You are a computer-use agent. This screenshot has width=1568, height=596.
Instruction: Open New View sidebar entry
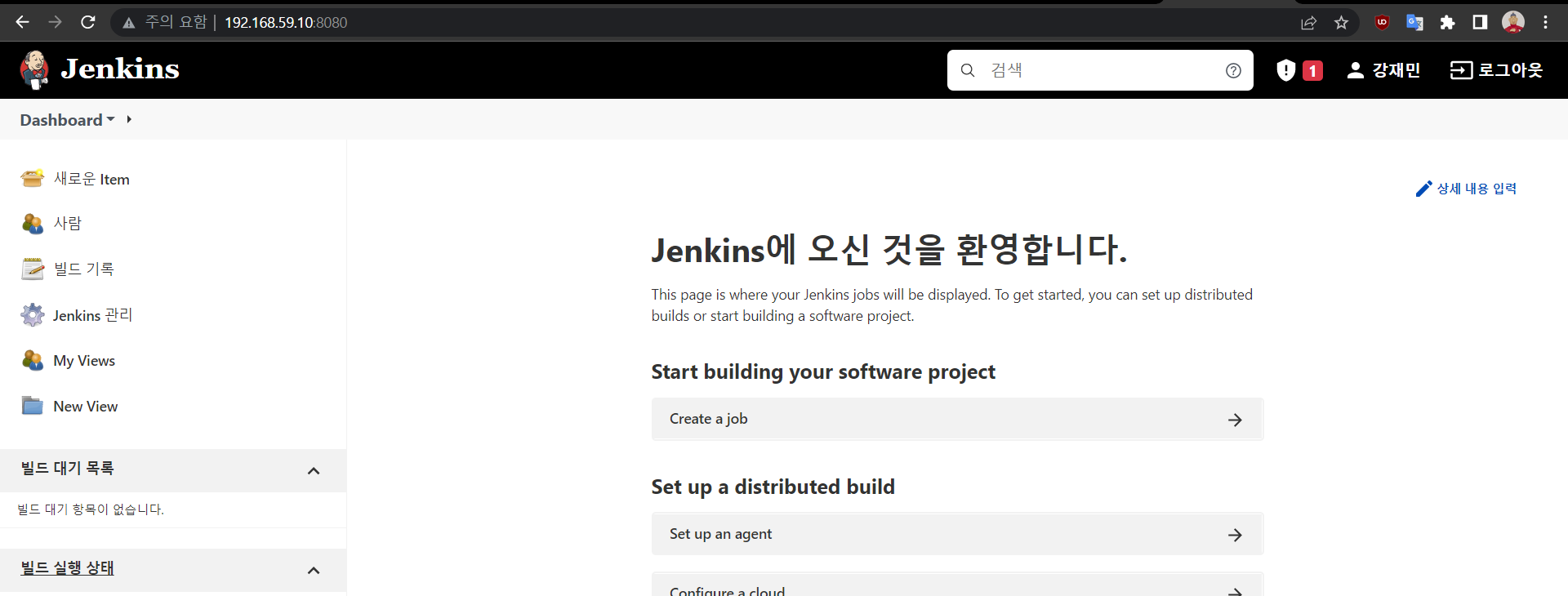86,407
